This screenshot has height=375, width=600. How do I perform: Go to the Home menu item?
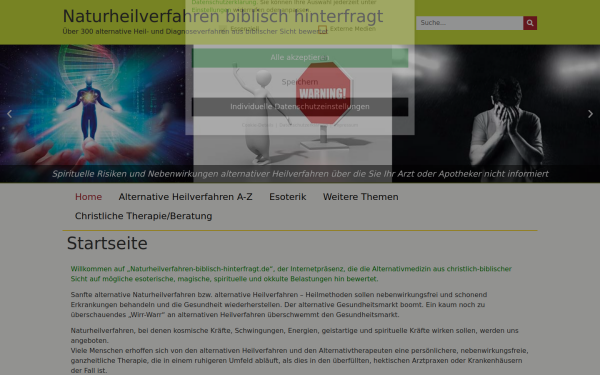88,197
